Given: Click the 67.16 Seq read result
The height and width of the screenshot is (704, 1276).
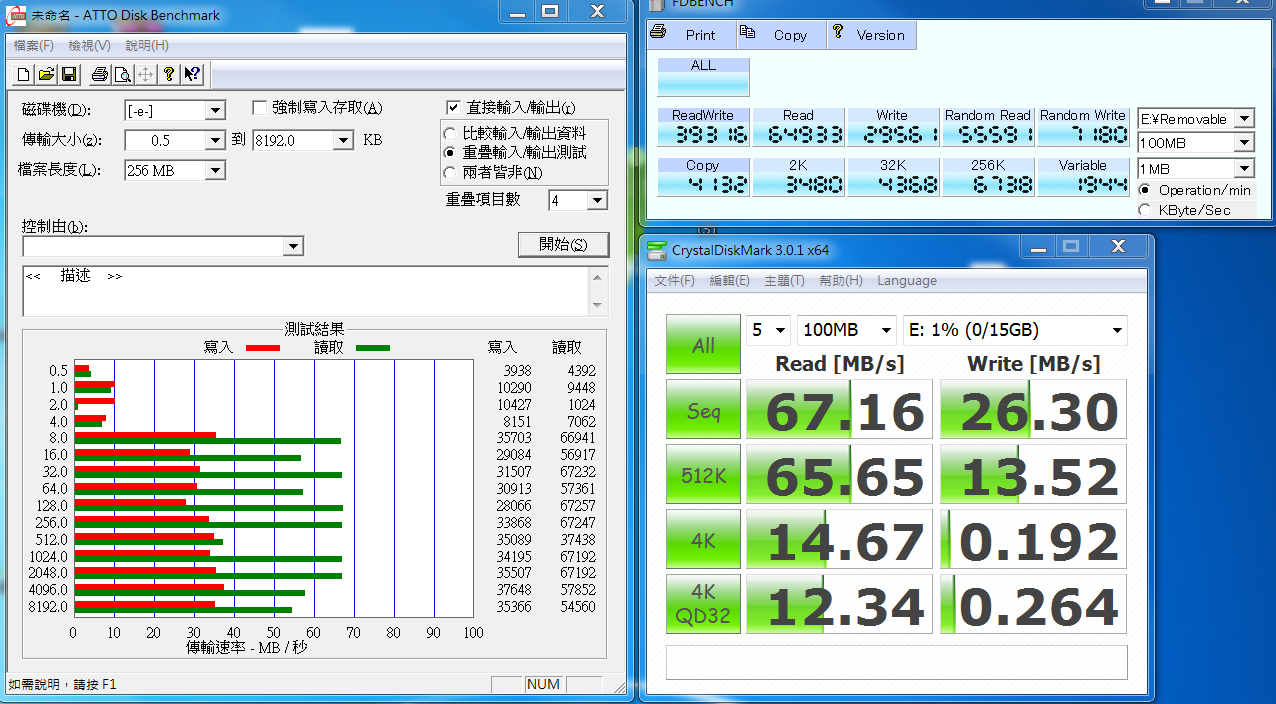Looking at the screenshot, I should (839, 410).
